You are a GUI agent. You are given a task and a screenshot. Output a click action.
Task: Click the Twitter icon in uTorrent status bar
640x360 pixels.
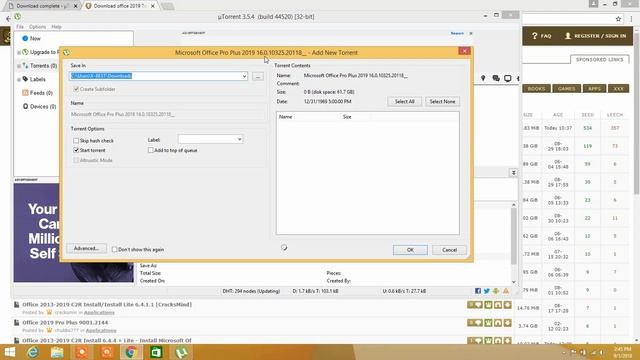(x=487, y=291)
